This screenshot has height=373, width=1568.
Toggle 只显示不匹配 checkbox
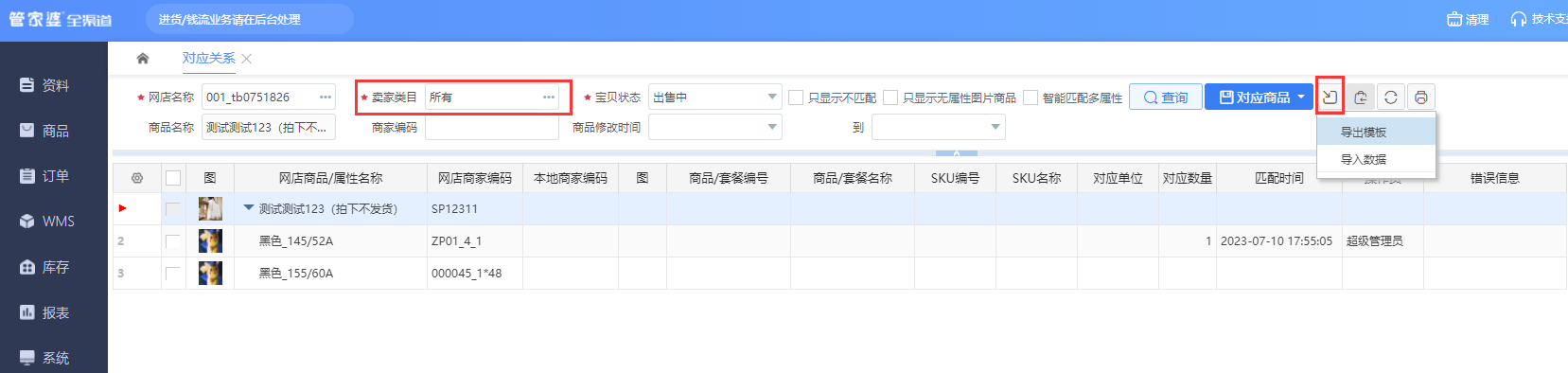pyautogui.click(x=796, y=98)
